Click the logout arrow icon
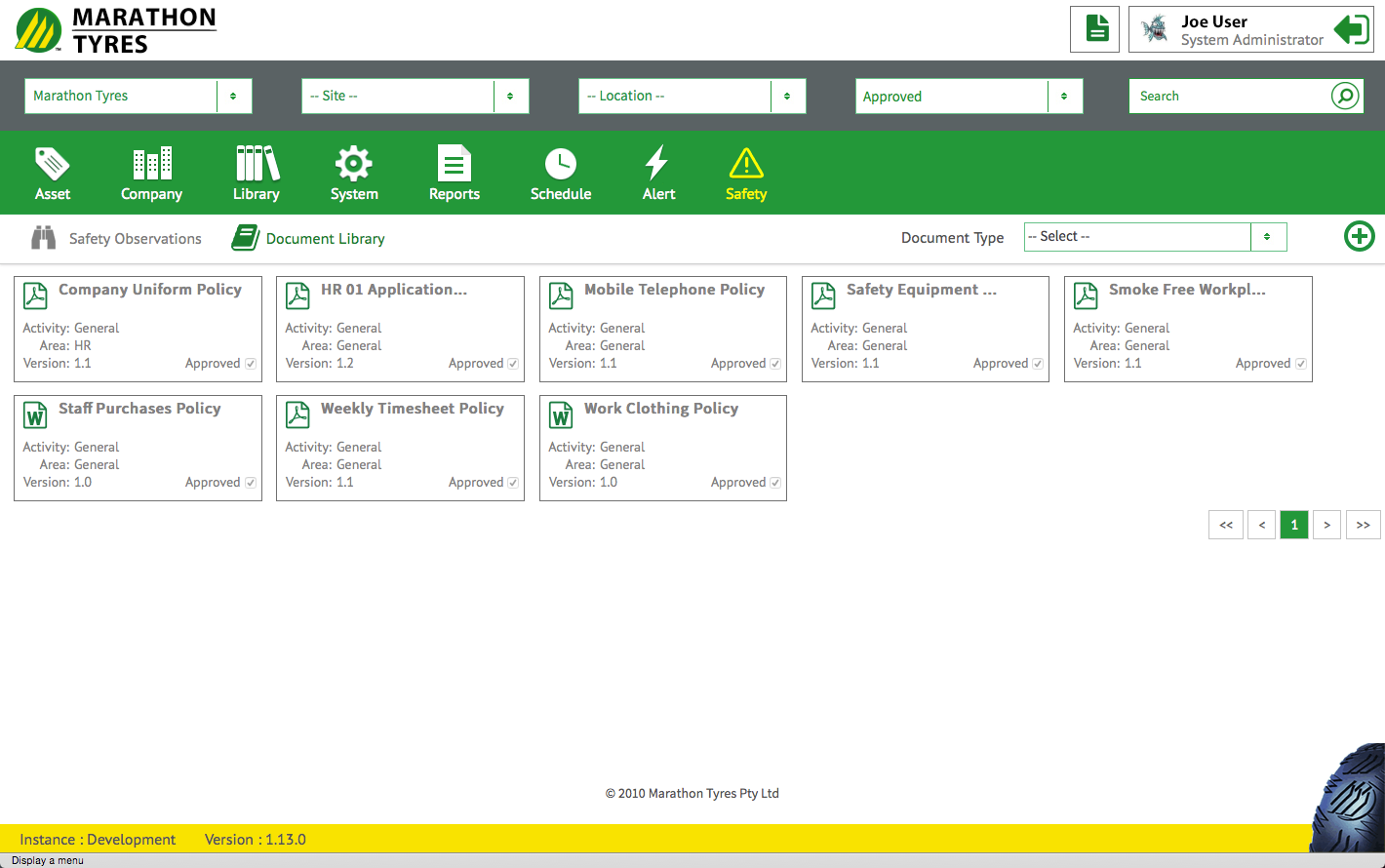This screenshot has height=868, width=1385. pyautogui.click(x=1351, y=29)
